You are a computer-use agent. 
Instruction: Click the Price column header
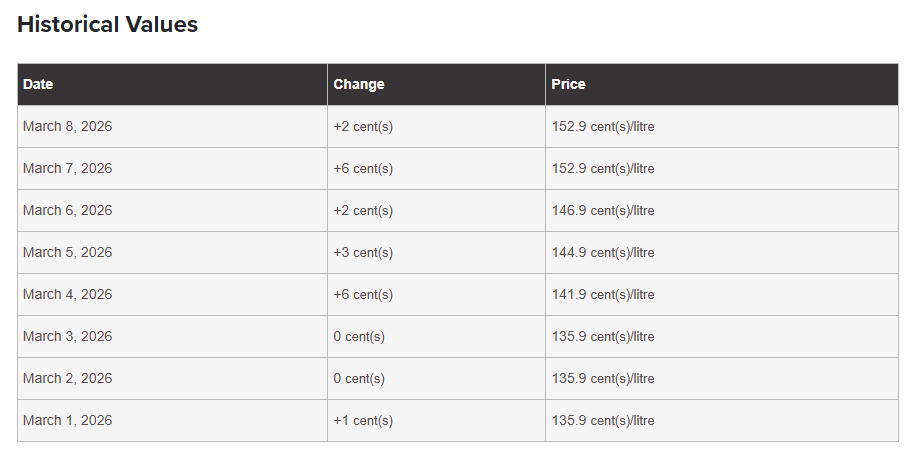568,84
